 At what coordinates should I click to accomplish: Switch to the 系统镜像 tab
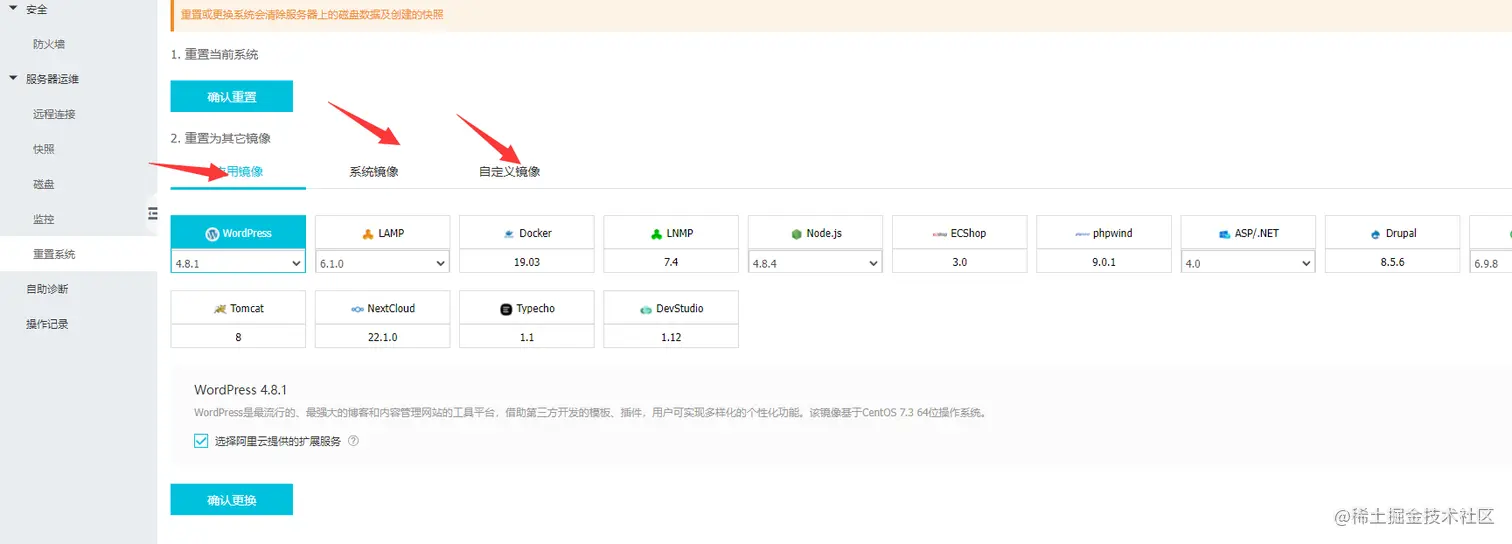(x=374, y=172)
